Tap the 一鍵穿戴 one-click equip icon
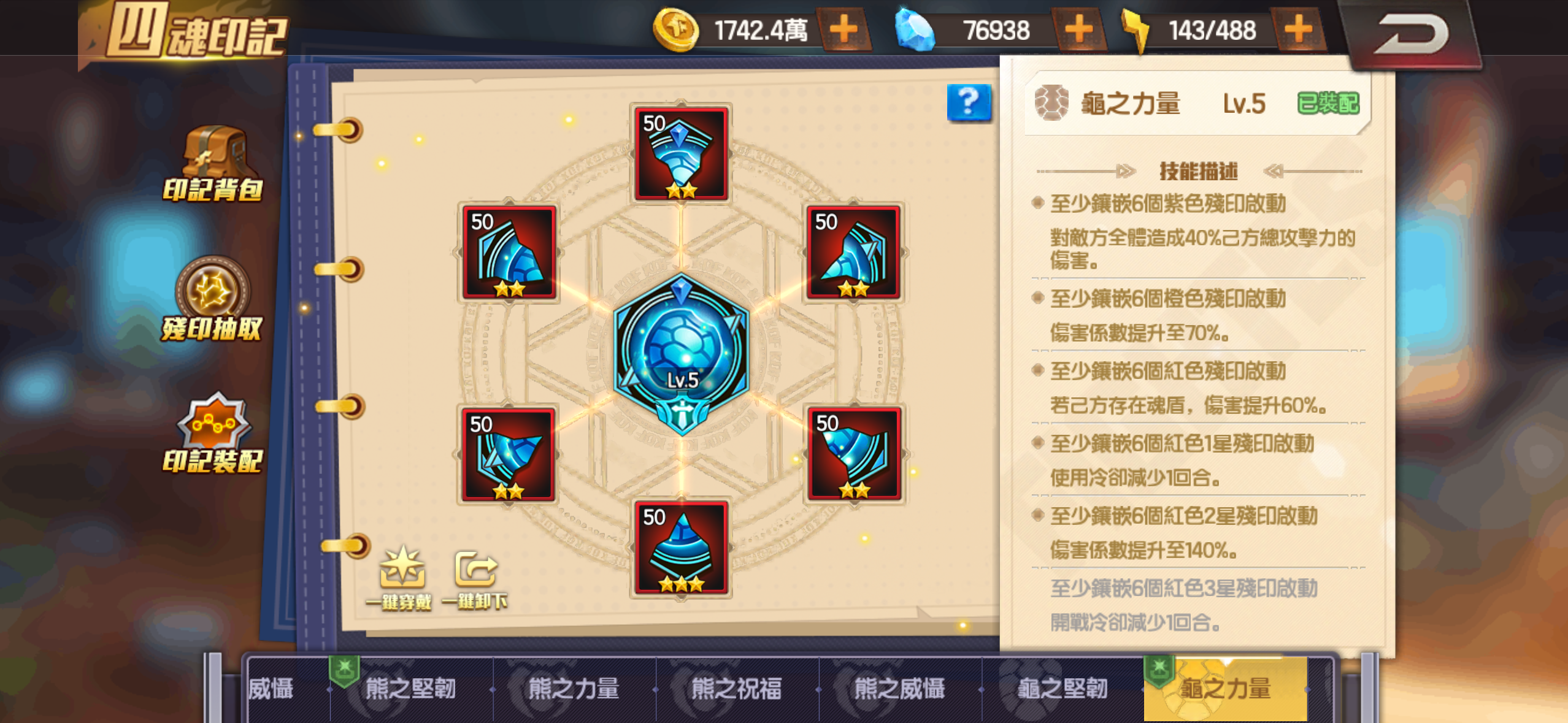The image size is (1568, 723). [x=400, y=578]
